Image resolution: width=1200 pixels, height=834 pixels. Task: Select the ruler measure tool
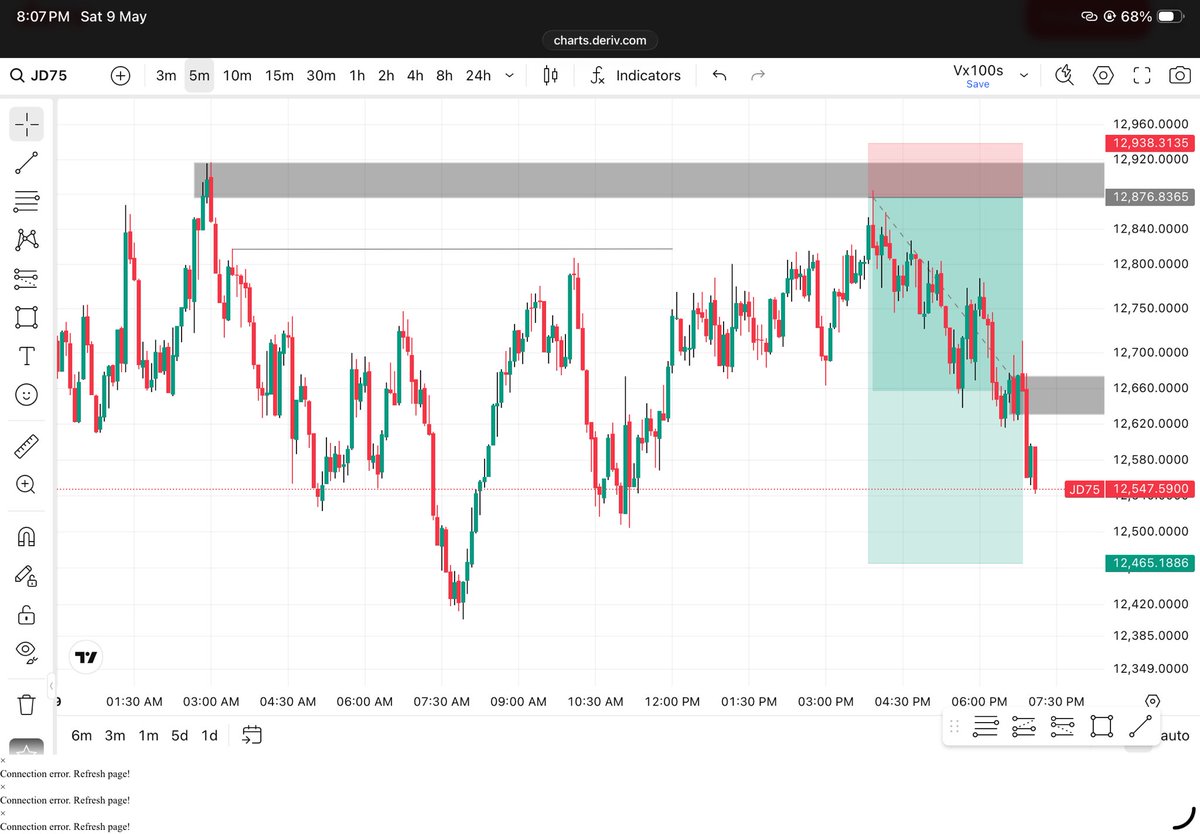tap(27, 445)
